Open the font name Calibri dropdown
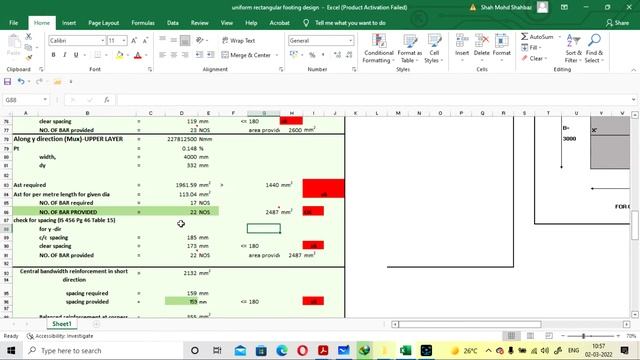This screenshot has height=360, width=640. click(102, 41)
